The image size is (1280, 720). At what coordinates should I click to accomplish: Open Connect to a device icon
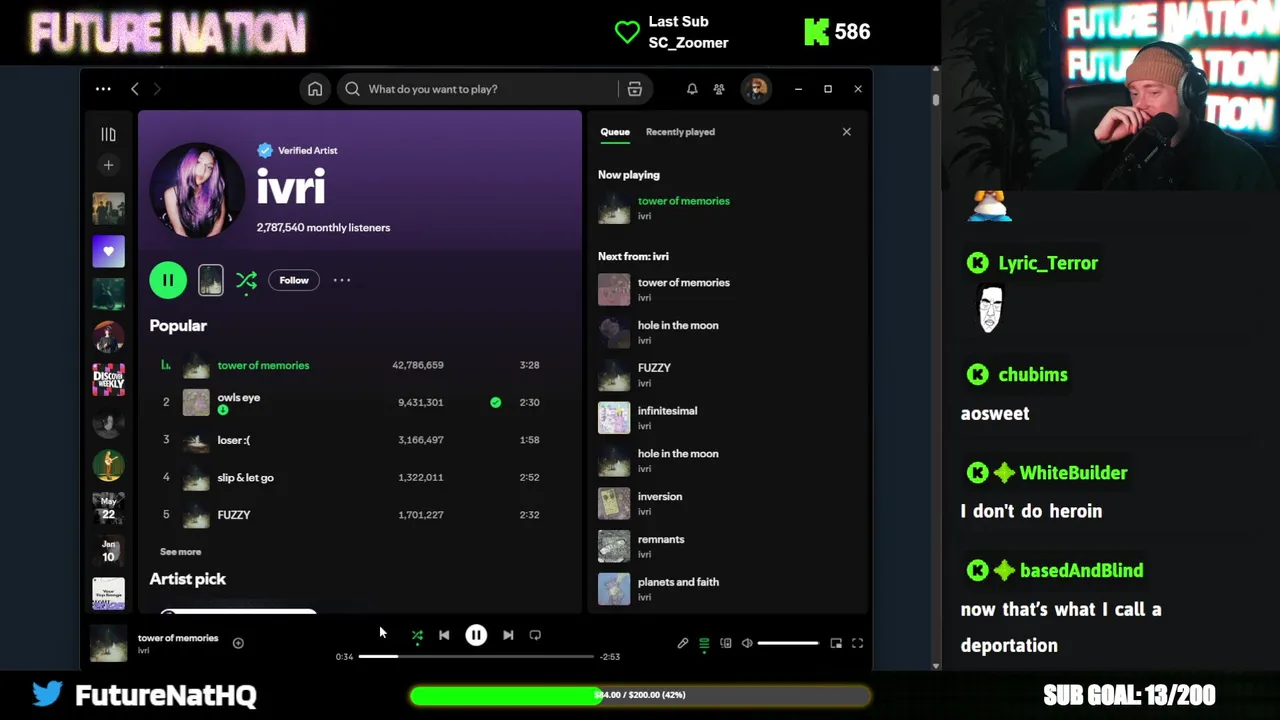[726, 643]
